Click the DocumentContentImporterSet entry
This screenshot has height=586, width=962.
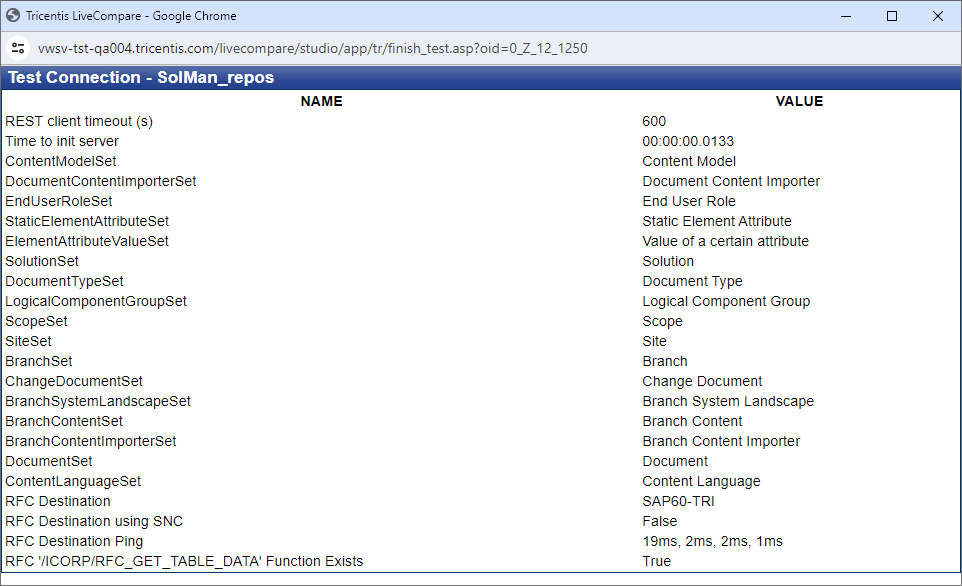pyautogui.click(x=100, y=181)
